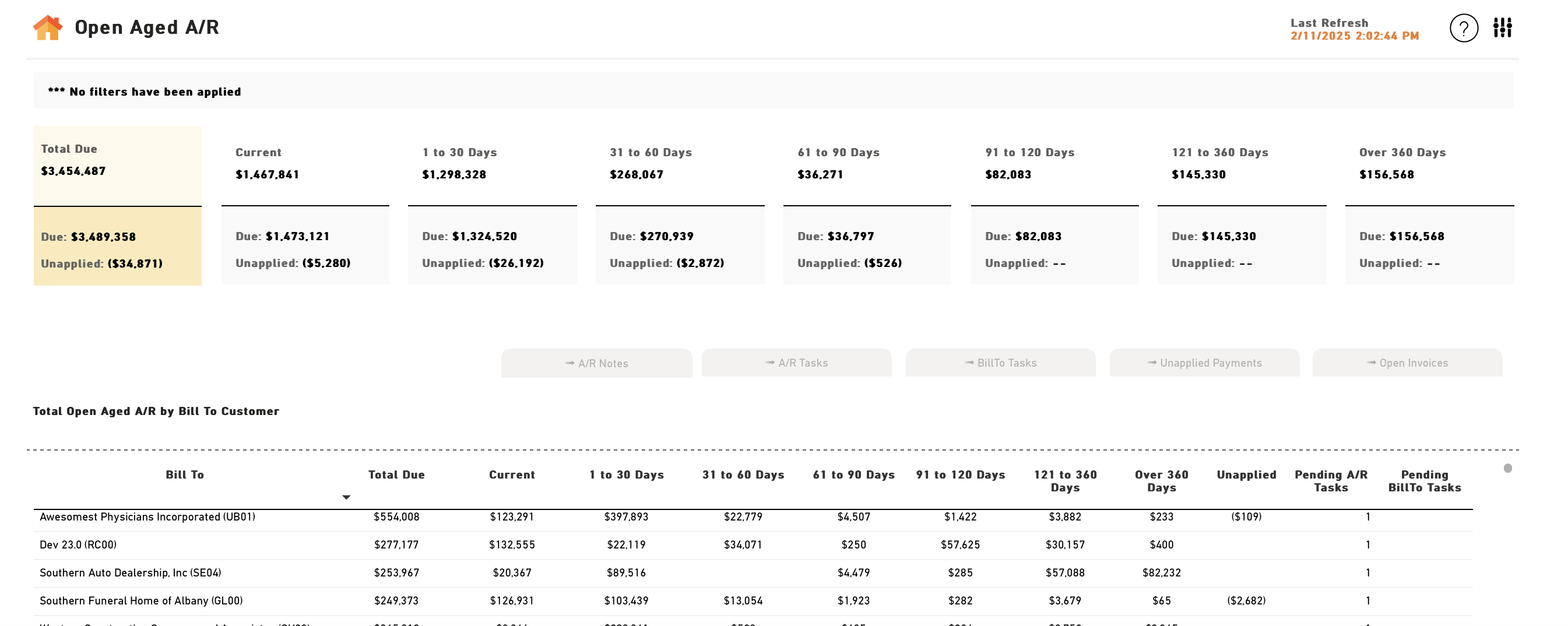
Task: Open the A/R Tasks button
Action: click(796, 363)
